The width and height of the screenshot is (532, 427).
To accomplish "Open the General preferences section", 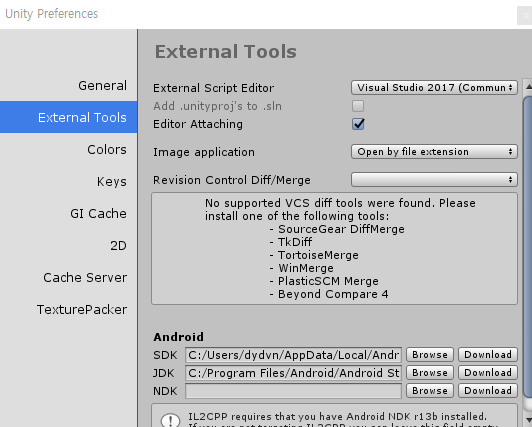I will (102, 85).
